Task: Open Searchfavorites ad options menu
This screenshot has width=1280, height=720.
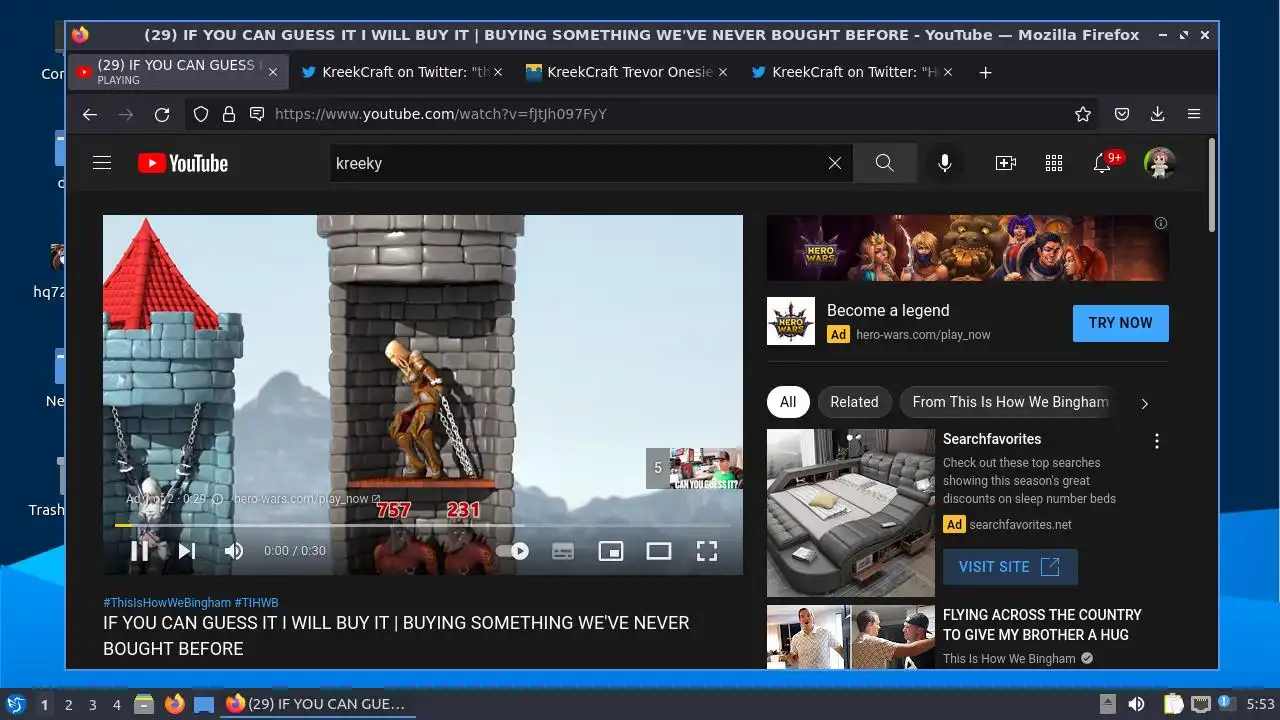Action: point(1157,441)
